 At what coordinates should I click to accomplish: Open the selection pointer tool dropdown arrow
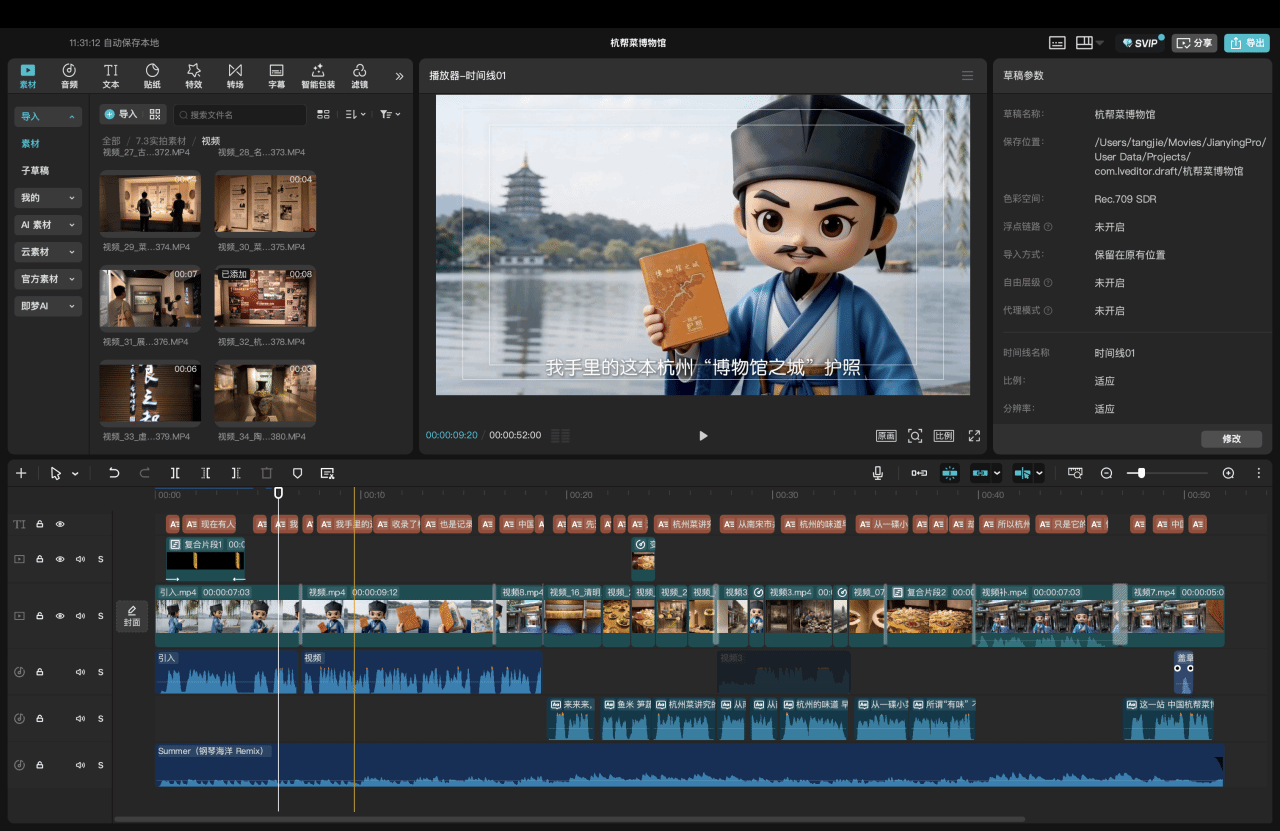click(x=75, y=474)
